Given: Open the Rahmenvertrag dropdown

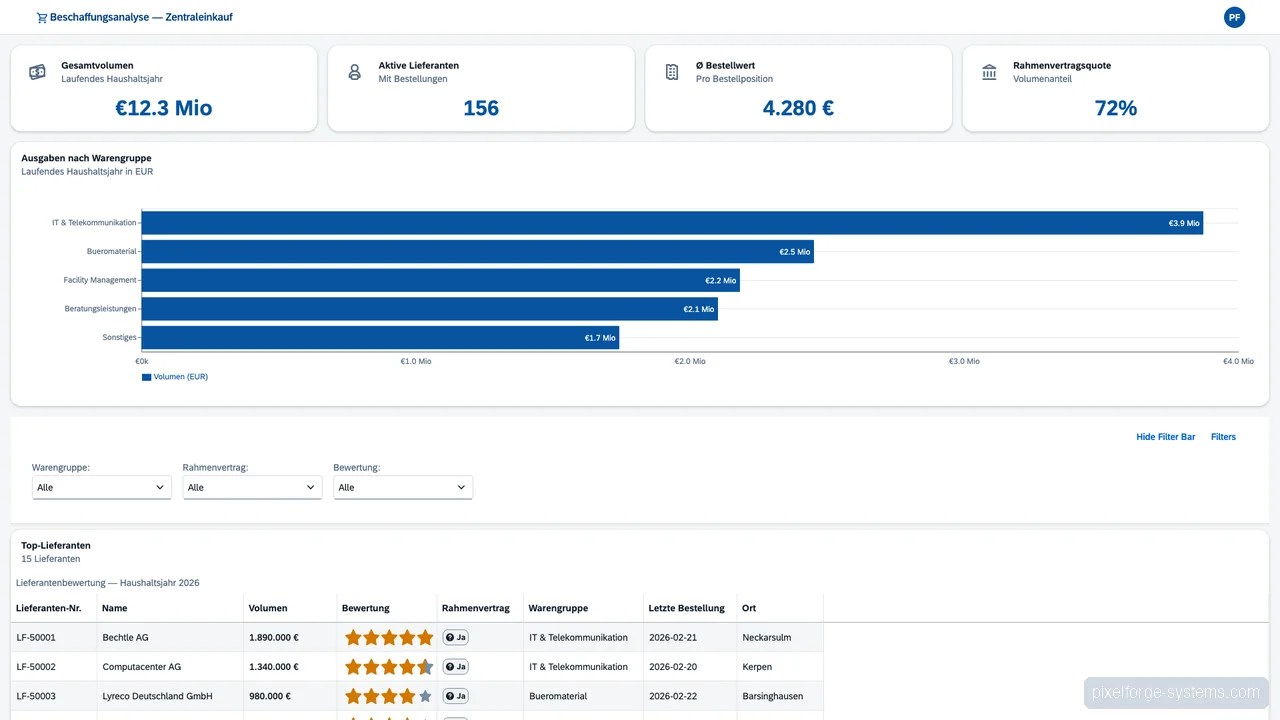Looking at the screenshot, I should [252, 487].
